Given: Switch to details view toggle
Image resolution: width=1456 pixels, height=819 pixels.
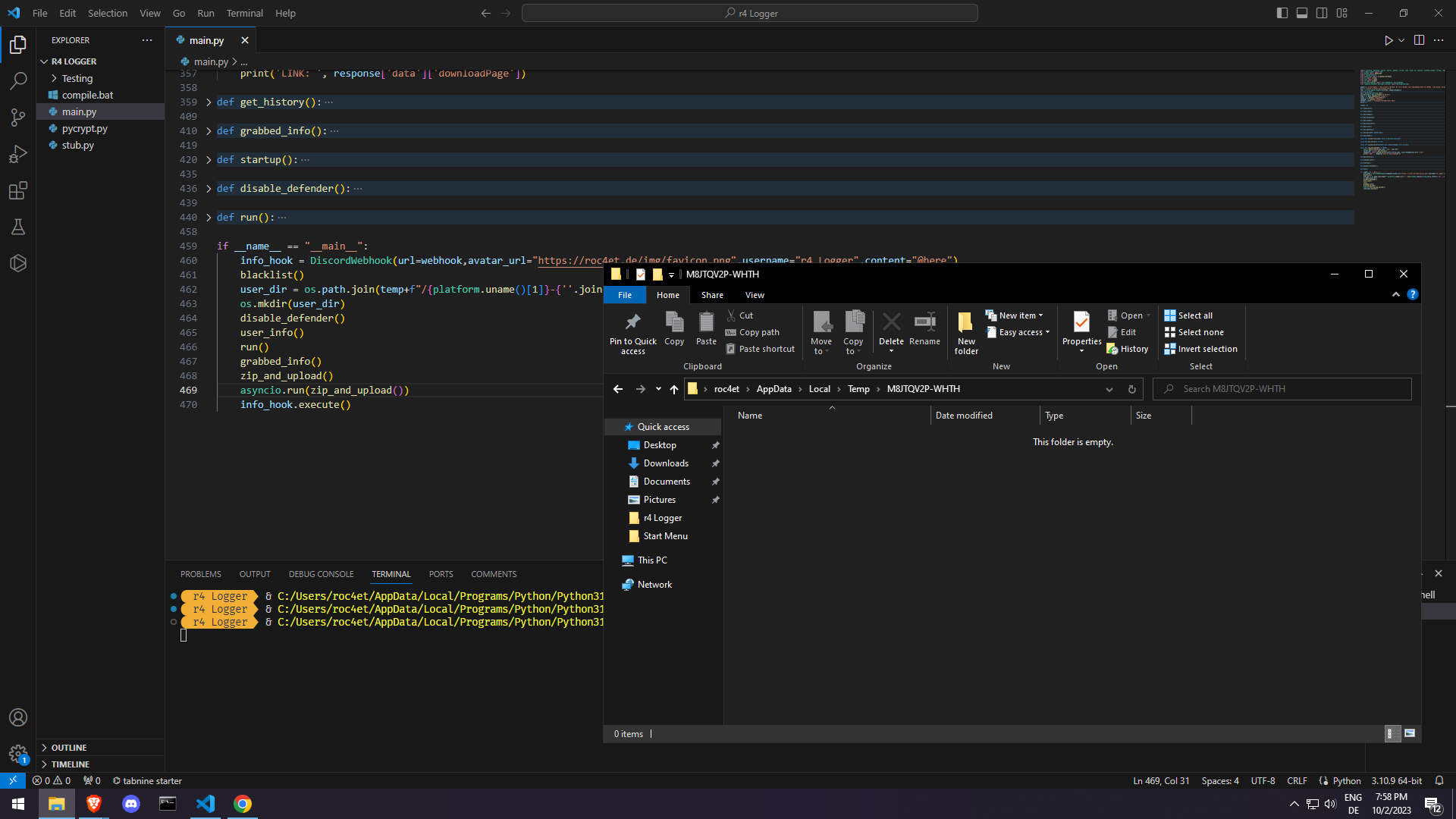Looking at the screenshot, I should [x=1392, y=733].
